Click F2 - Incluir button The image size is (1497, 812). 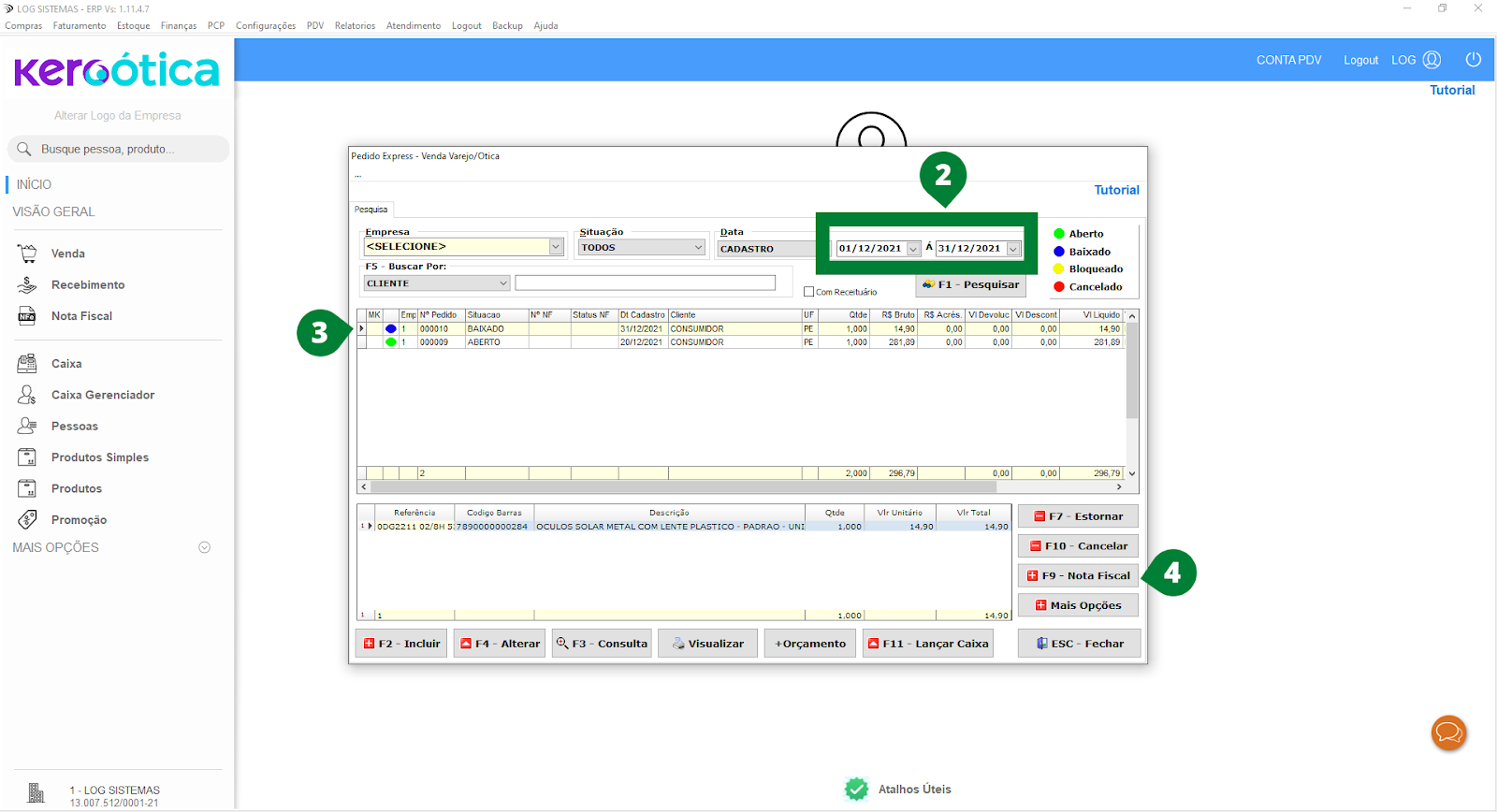click(x=401, y=644)
